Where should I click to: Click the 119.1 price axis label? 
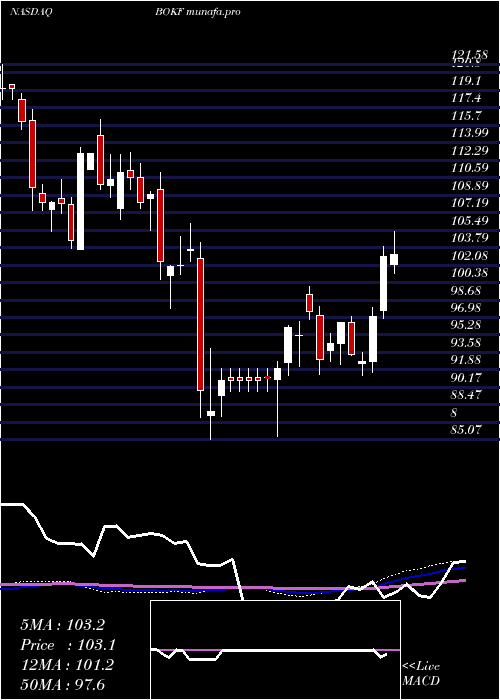tap(466, 81)
